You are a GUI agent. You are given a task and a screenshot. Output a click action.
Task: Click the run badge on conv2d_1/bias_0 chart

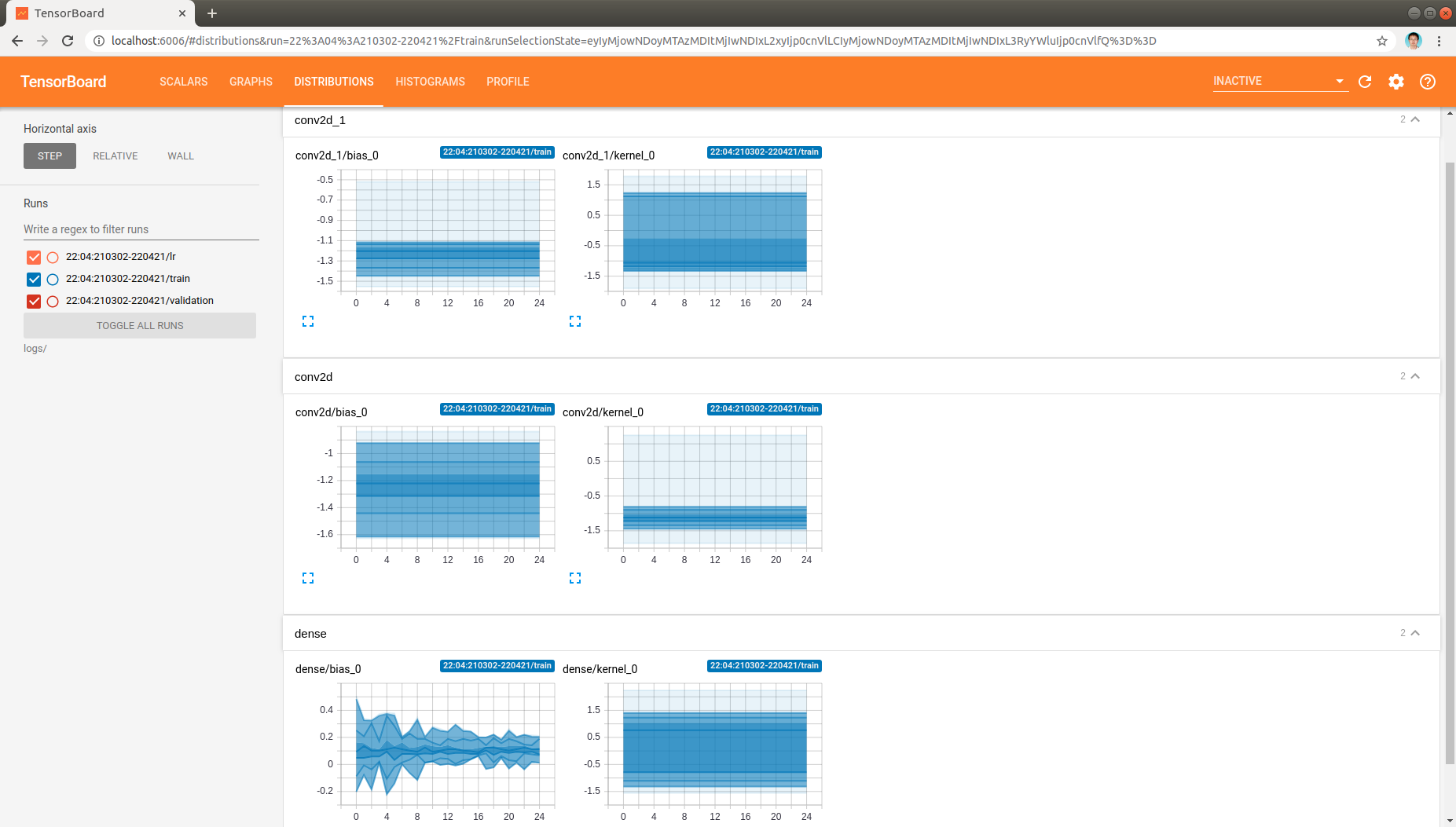(497, 152)
